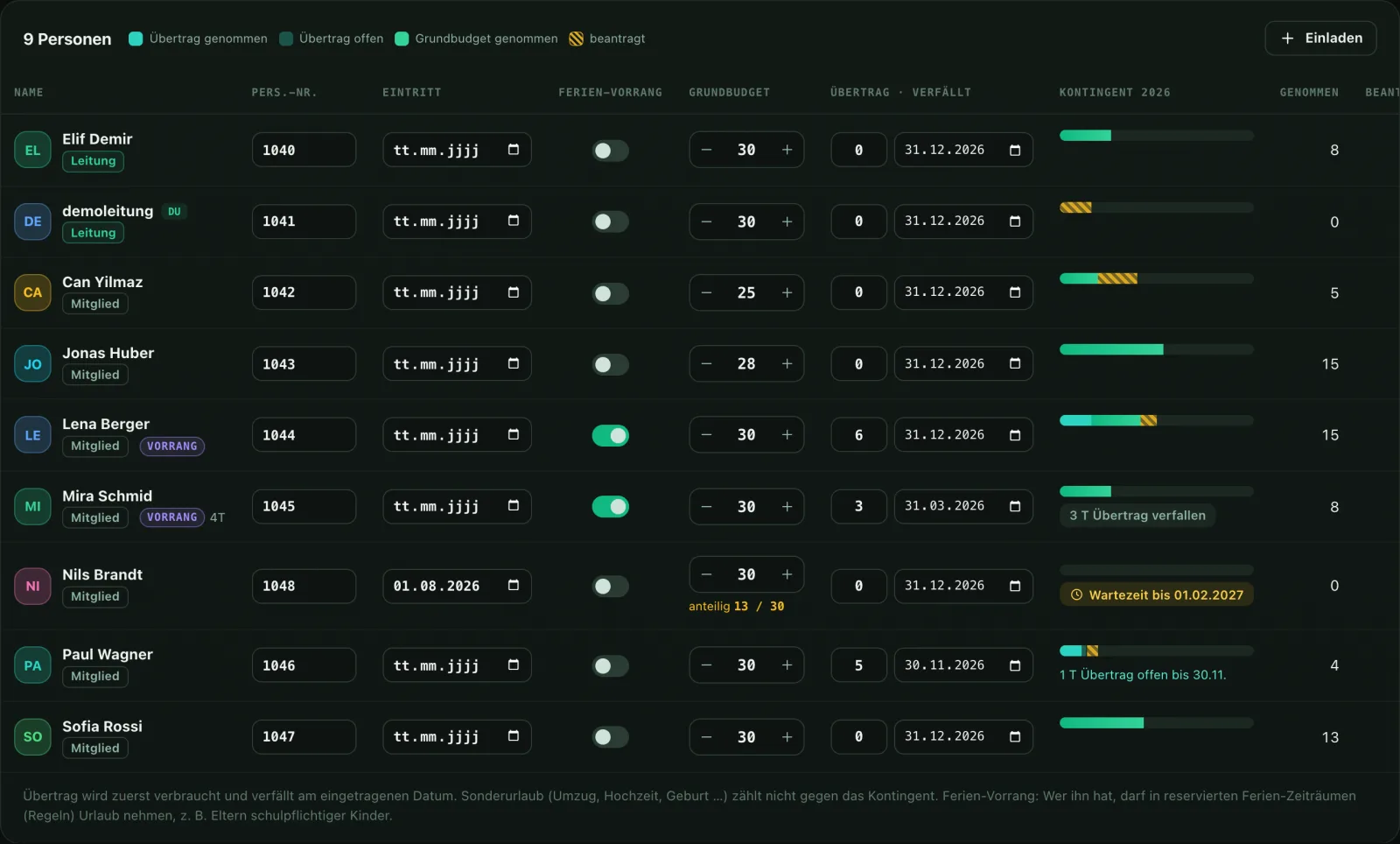
Task: Open Mitglied role dropdown for Can Yilmaz
Action: click(95, 304)
